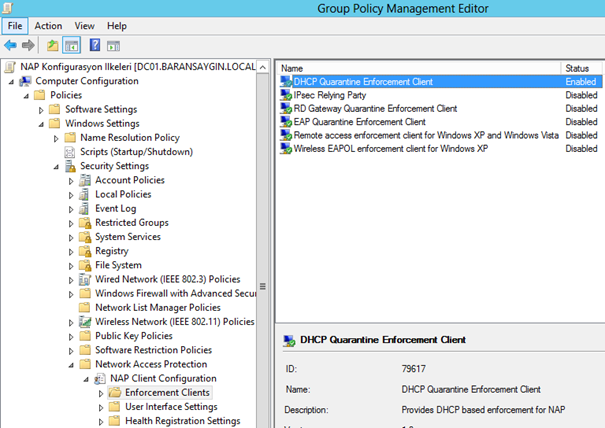Click the Scripts (Startup/Shutdown) icon
This screenshot has width=605, height=428.
pos(70,152)
